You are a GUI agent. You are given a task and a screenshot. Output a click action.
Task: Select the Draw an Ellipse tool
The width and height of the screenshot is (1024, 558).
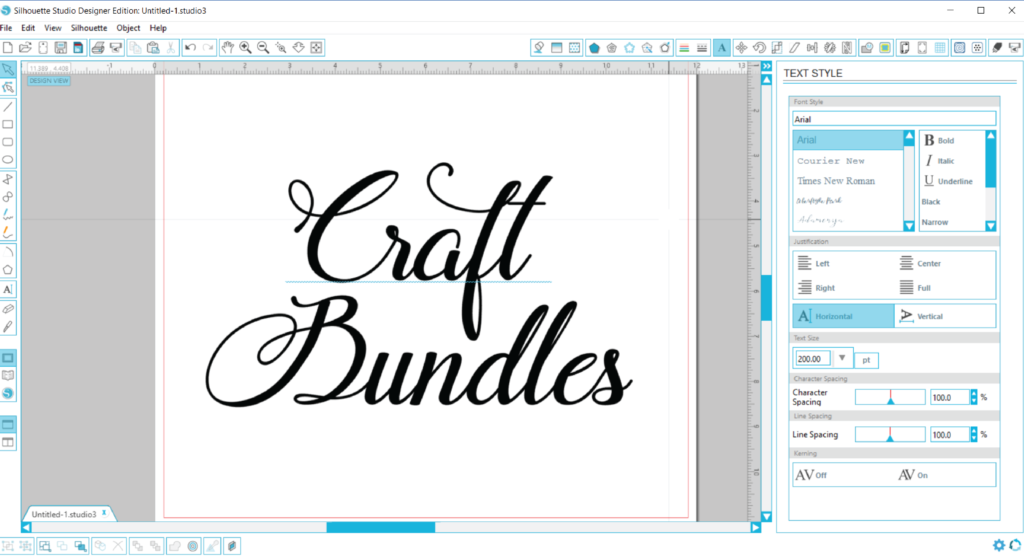(8, 159)
